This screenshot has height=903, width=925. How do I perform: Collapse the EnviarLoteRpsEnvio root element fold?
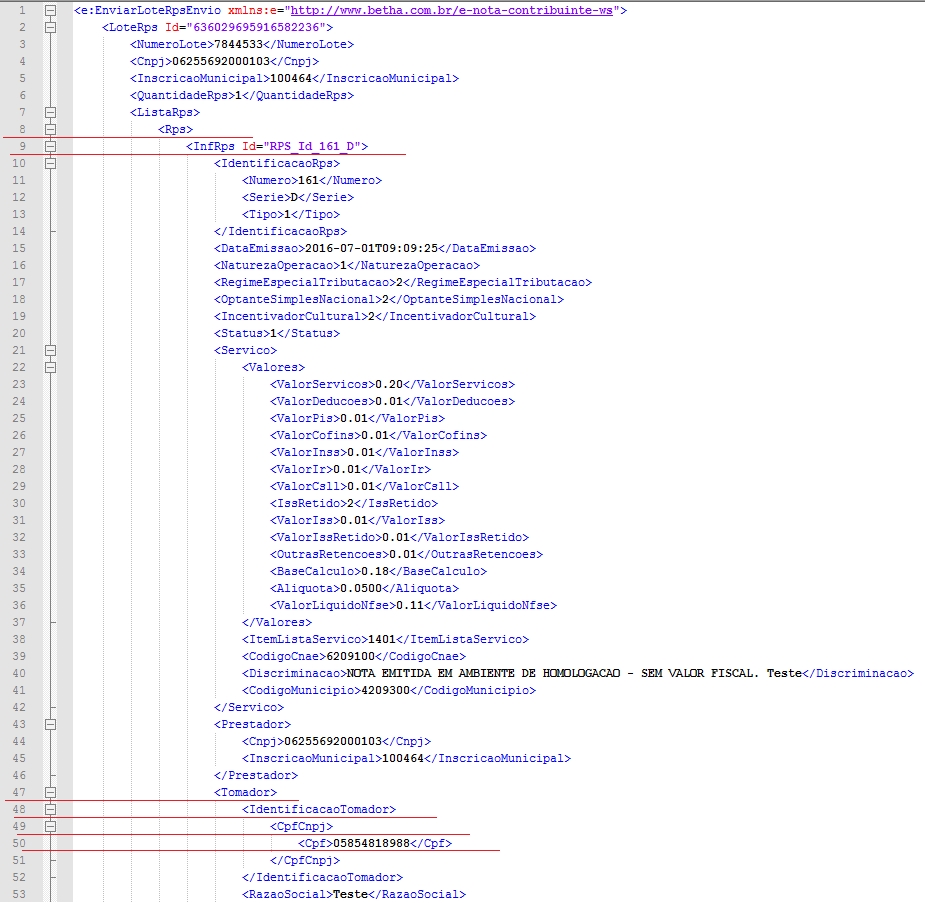[x=52, y=10]
